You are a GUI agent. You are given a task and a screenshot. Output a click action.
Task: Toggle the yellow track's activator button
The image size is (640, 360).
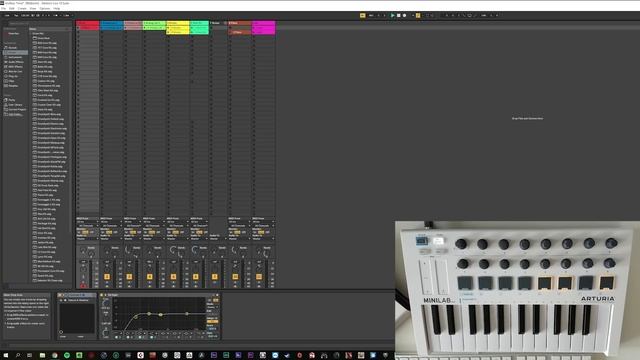tap(173, 277)
